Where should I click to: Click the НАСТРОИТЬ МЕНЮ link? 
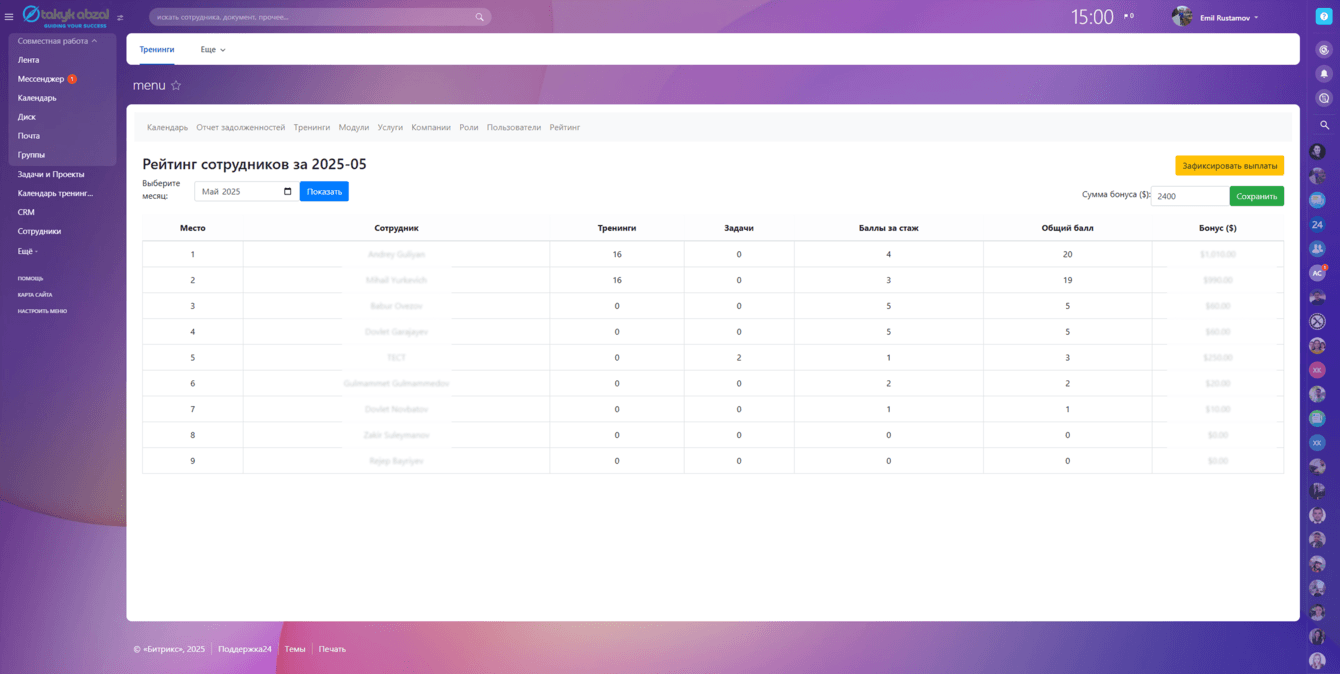(x=42, y=311)
